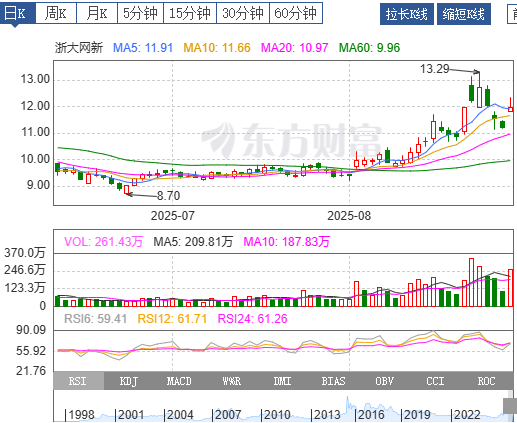This screenshot has height=423, width=517.
Task: Switch to the DMI indicator tab
Action: point(282,381)
